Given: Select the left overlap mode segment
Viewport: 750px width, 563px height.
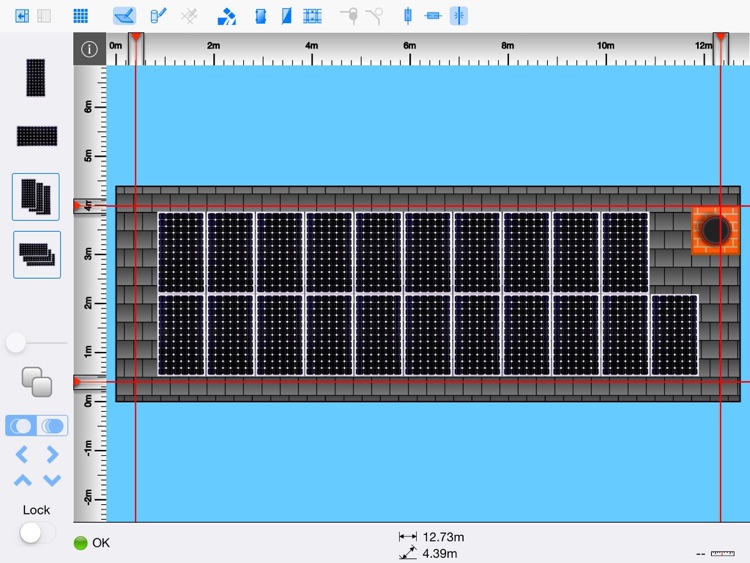Looking at the screenshot, I should click(21, 426).
